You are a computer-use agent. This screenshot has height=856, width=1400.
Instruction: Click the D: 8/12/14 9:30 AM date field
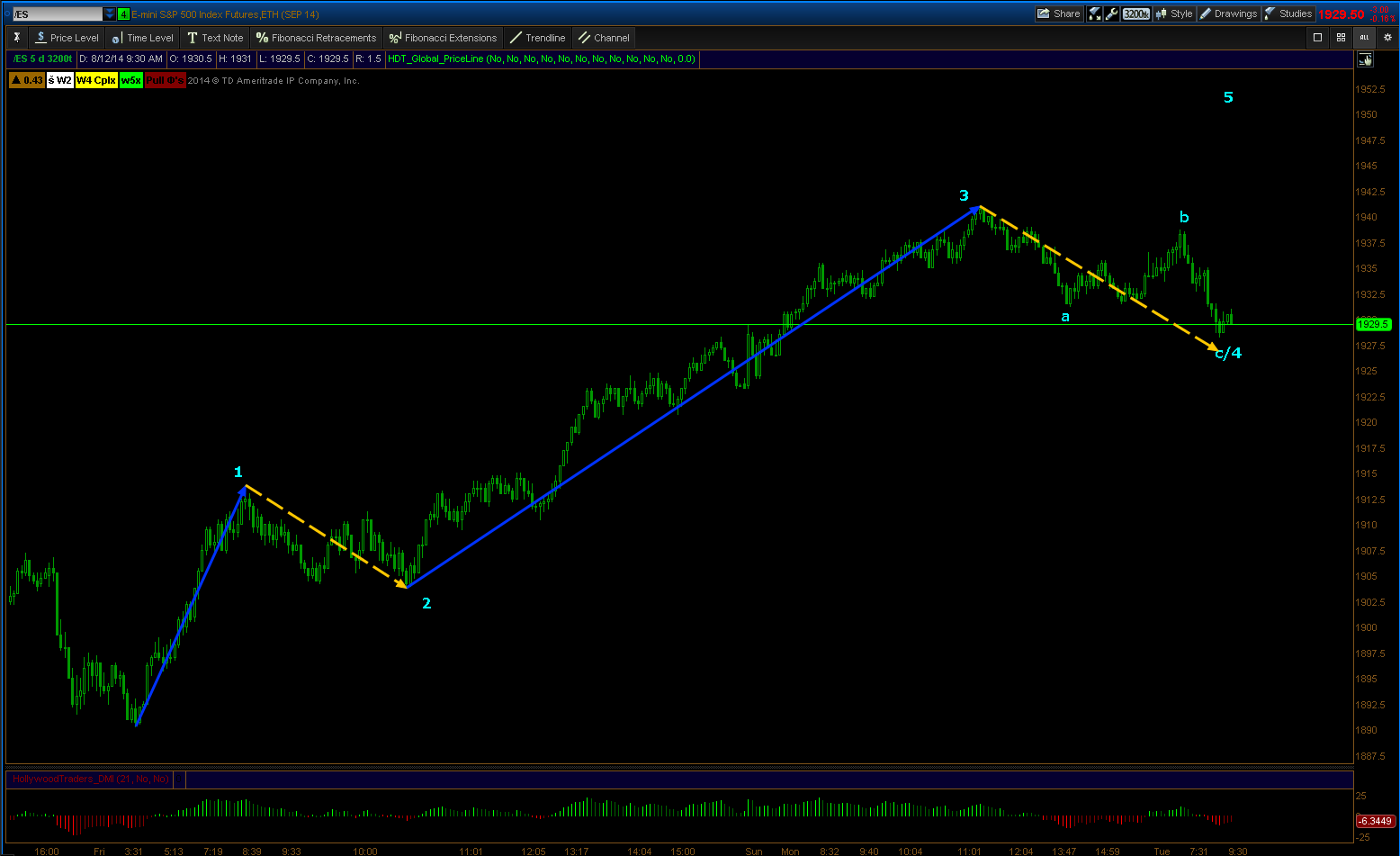[x=121, y=59]
